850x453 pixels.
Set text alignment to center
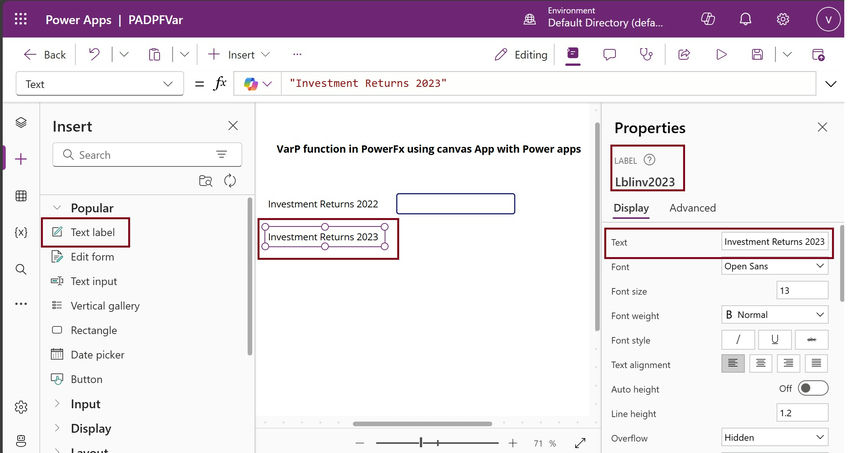tap(761, 364)
